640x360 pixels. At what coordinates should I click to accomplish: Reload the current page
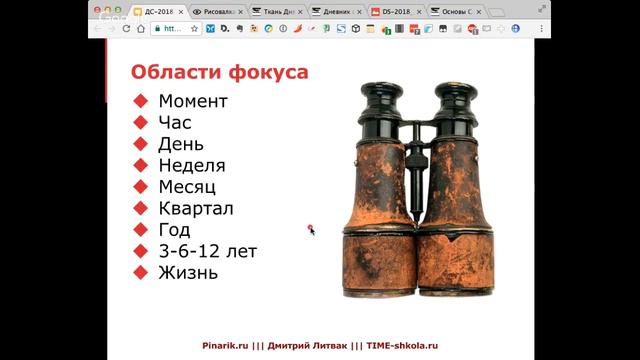pyautogui.click(x=126, y=29)
